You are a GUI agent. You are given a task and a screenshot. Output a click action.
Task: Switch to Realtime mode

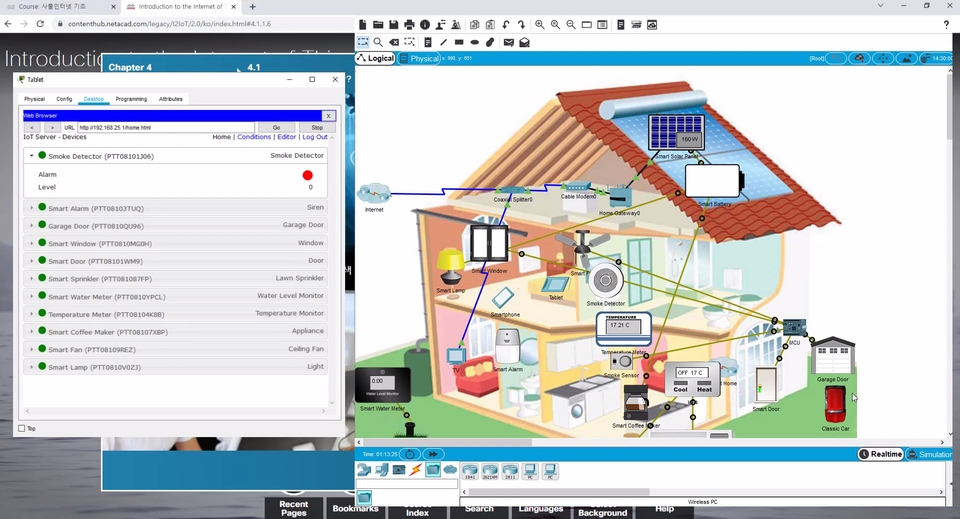880,454
